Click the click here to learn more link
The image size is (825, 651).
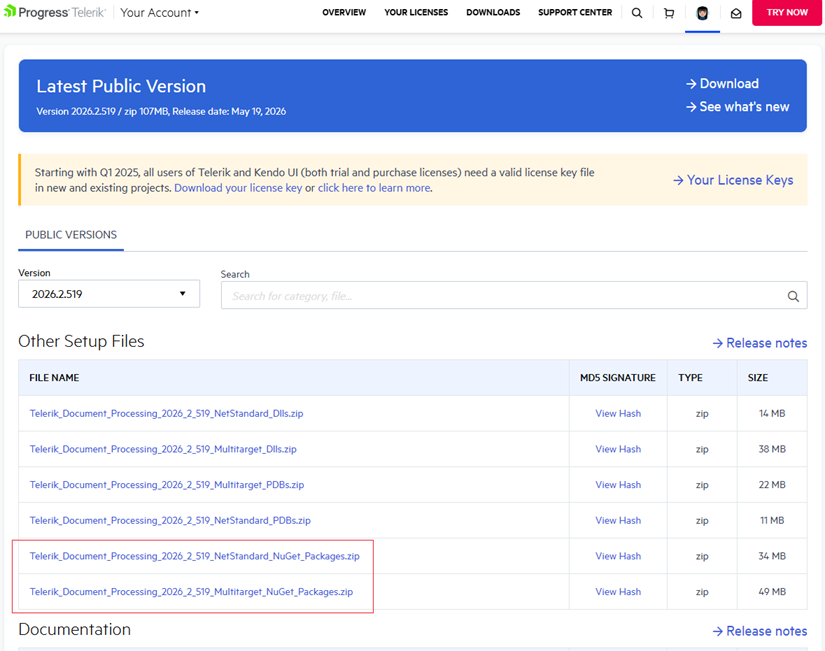point(374,188)
